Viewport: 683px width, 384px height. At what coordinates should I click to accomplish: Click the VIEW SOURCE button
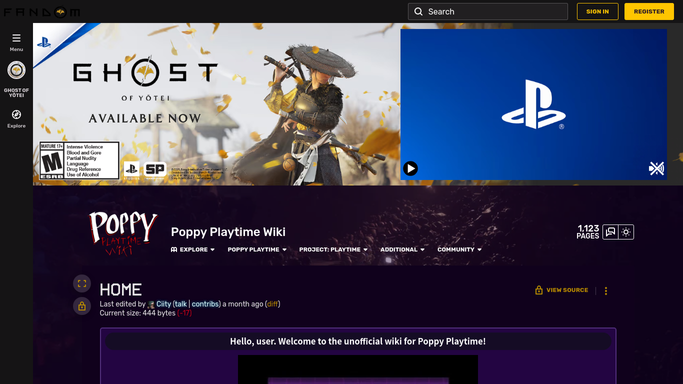tap(561, 290)
